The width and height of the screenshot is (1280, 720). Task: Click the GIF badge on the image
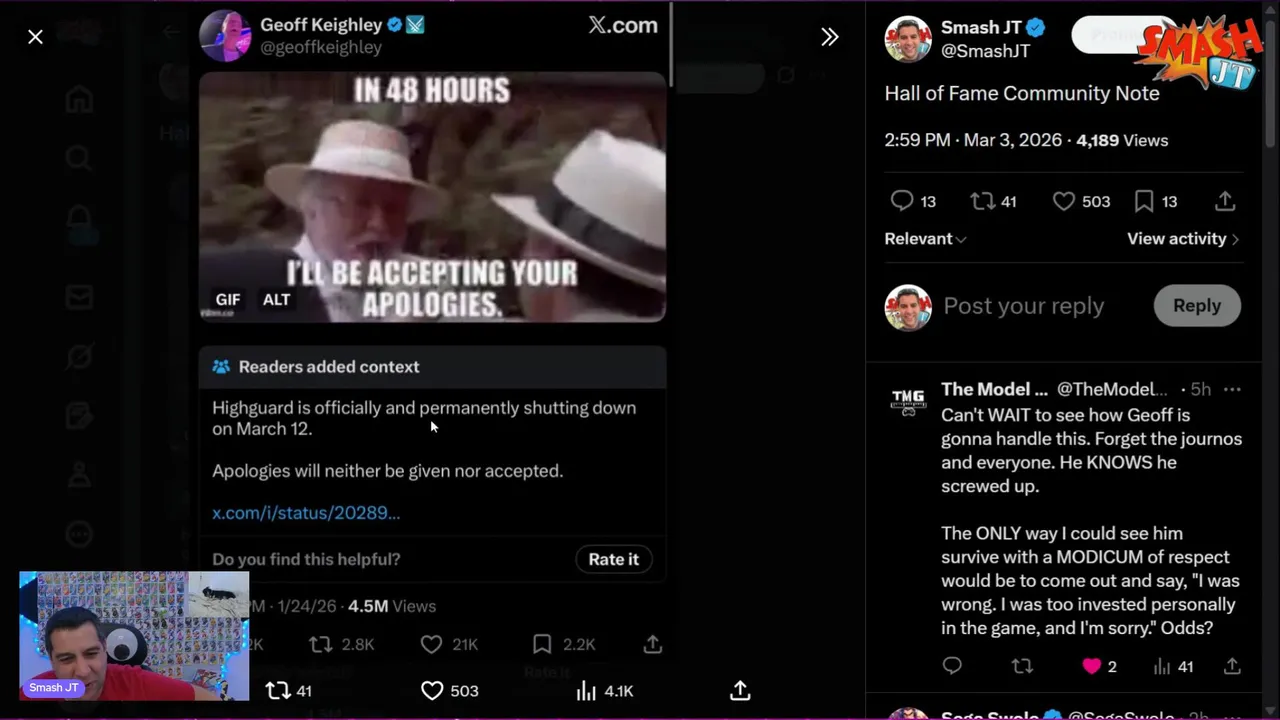pyautogui.click(x=228, y=299)
